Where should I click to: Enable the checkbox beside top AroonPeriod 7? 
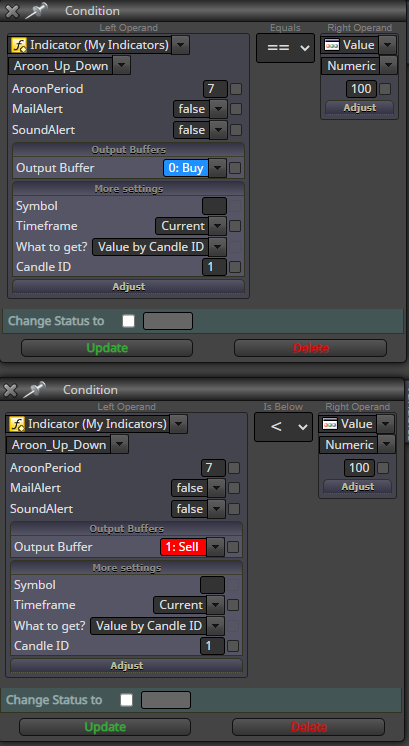[236, 89]
